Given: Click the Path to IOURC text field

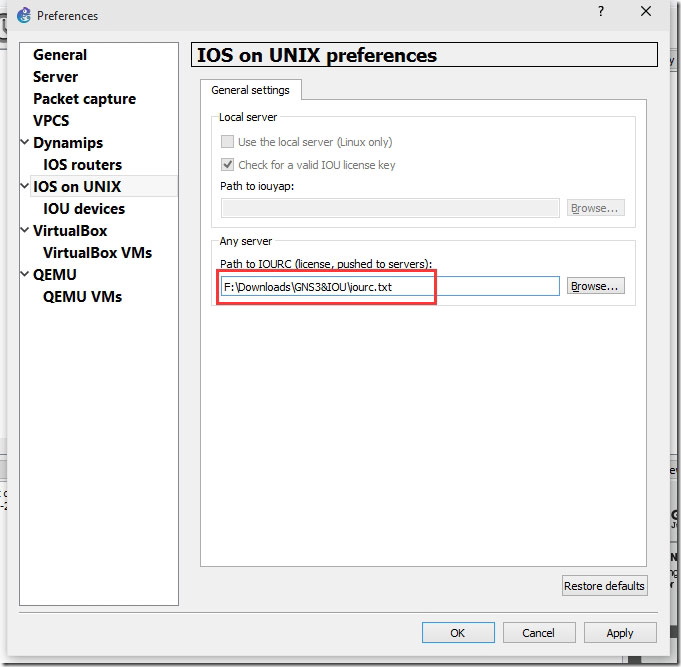Looking at the screenshot, I should click(390, 286).
